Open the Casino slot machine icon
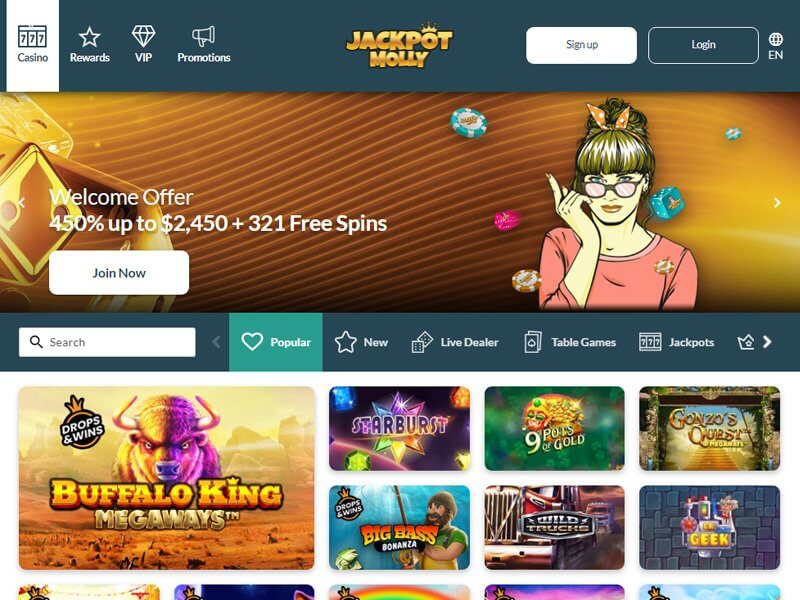 point(32,36)
